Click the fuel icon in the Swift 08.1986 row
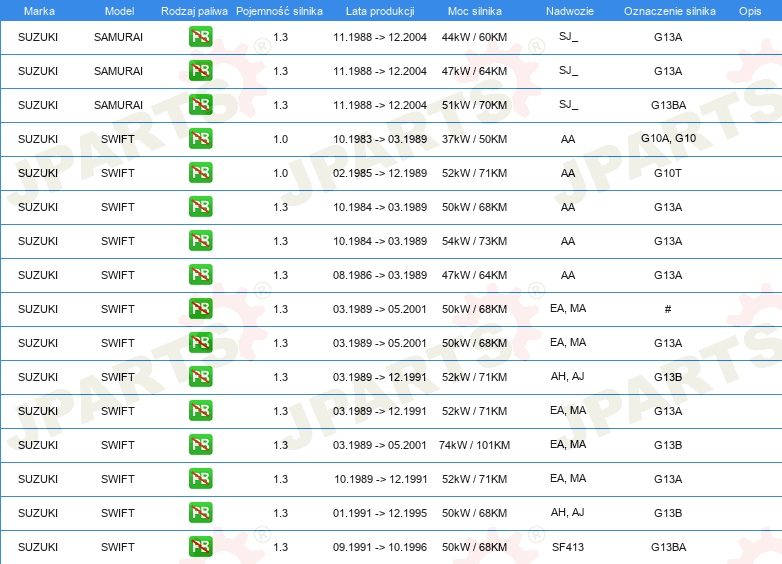Screen dimensions: 782x564 click(x=200, y=274)
